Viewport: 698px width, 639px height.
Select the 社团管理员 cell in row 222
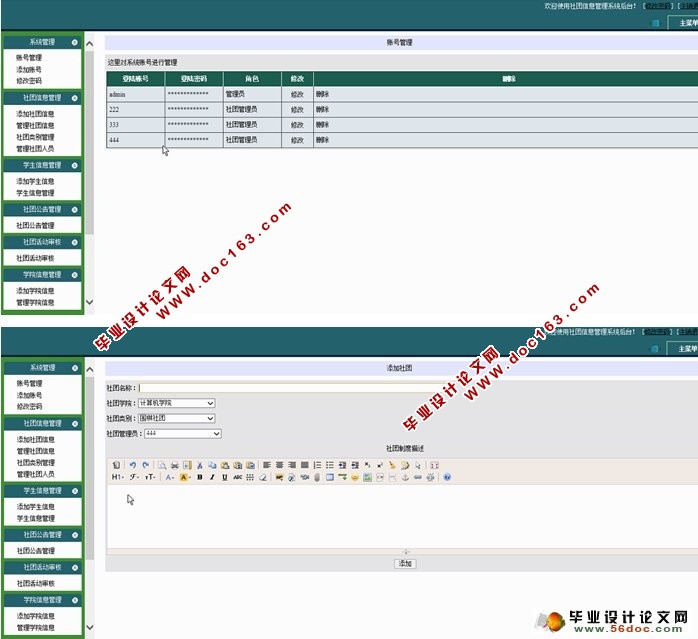click(x=252, y=110)
